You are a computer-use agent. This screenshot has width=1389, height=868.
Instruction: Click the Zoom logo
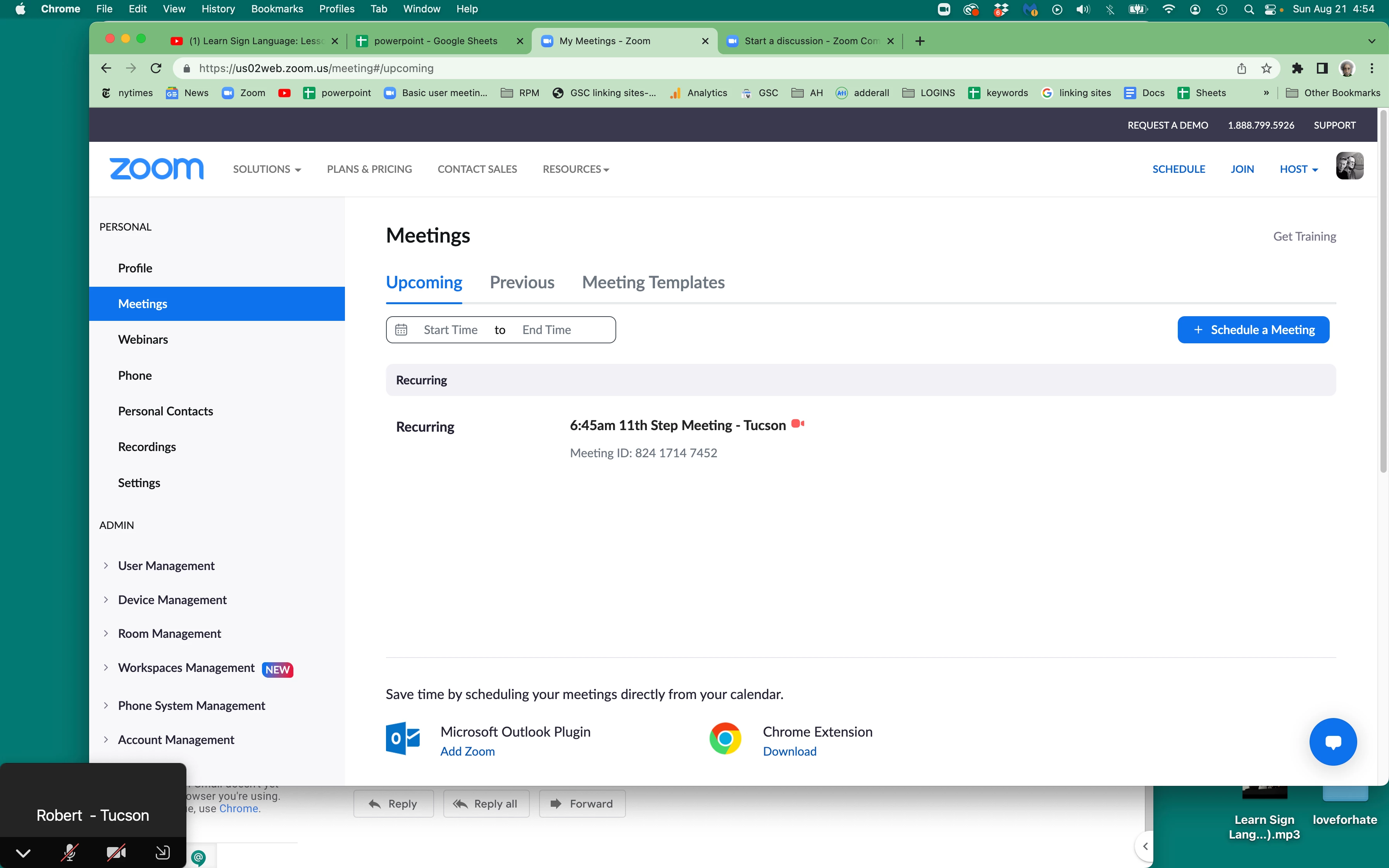coord(156,169)
